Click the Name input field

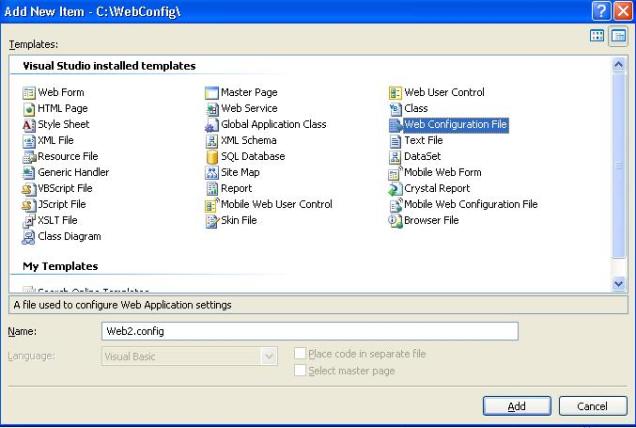[x=310, y=331]
